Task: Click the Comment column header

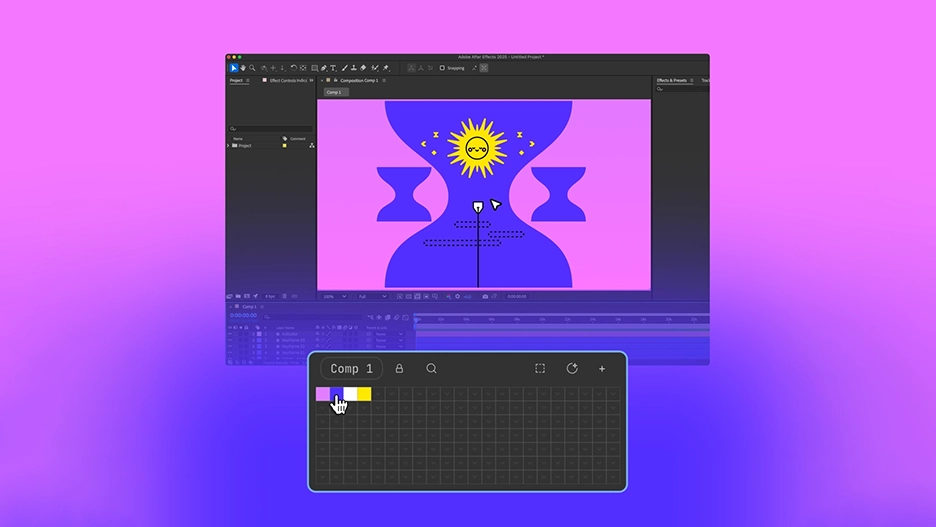Action: [298, 138]
